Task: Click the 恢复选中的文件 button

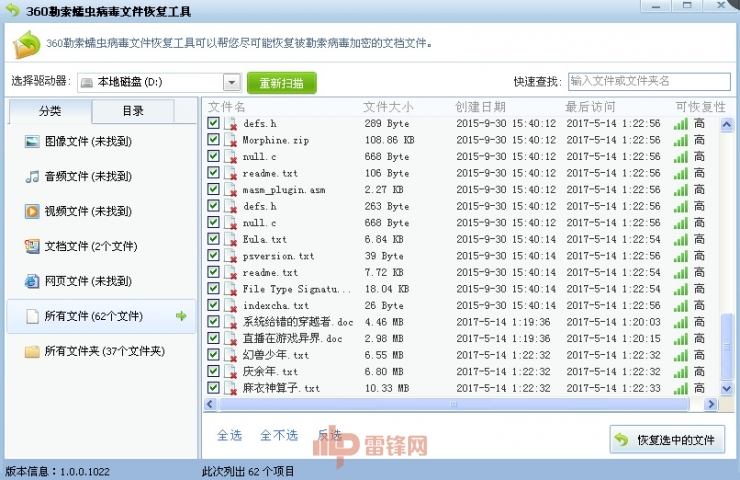Action: [667, 440]
